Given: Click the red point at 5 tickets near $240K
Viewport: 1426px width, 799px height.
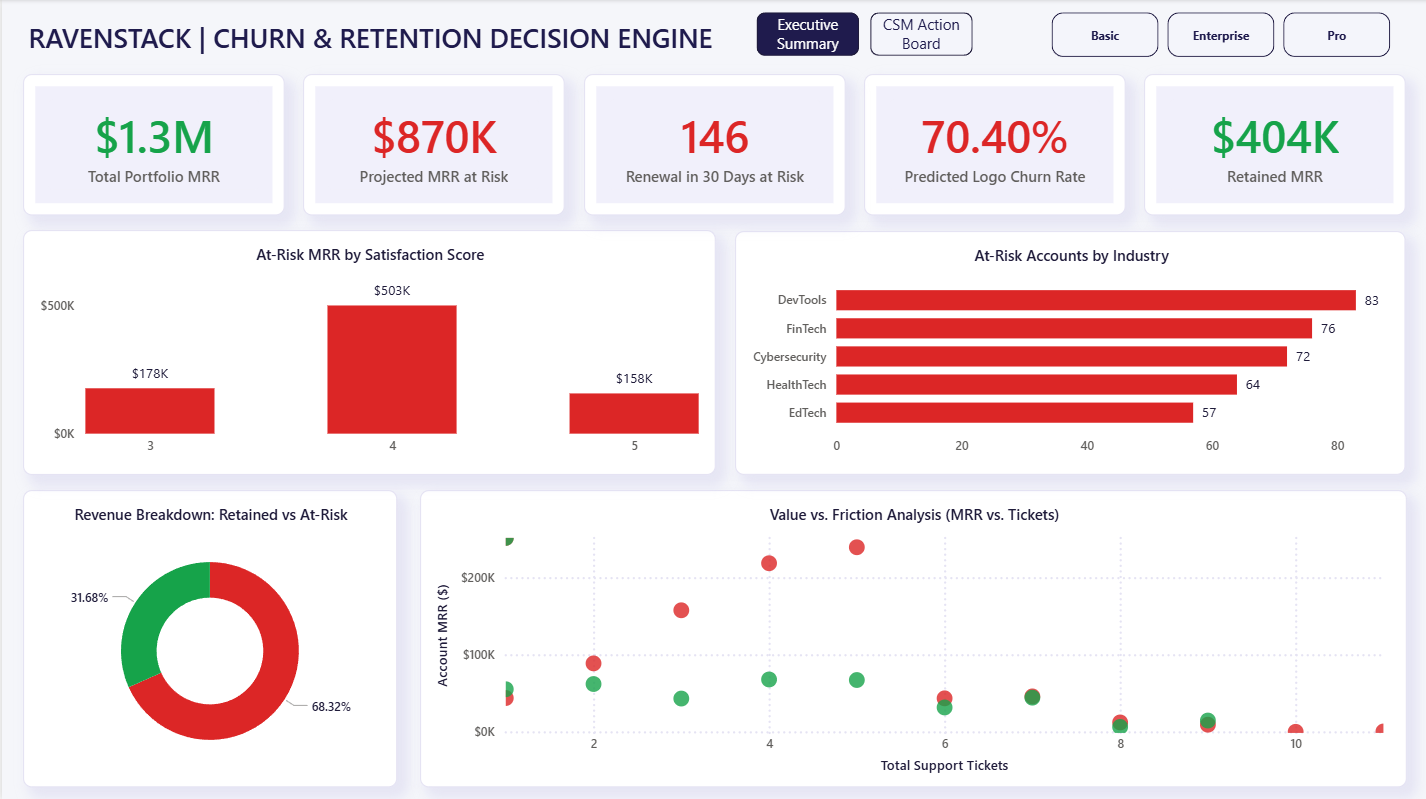Looking at the screenshot, I should (x=856, y=547).
